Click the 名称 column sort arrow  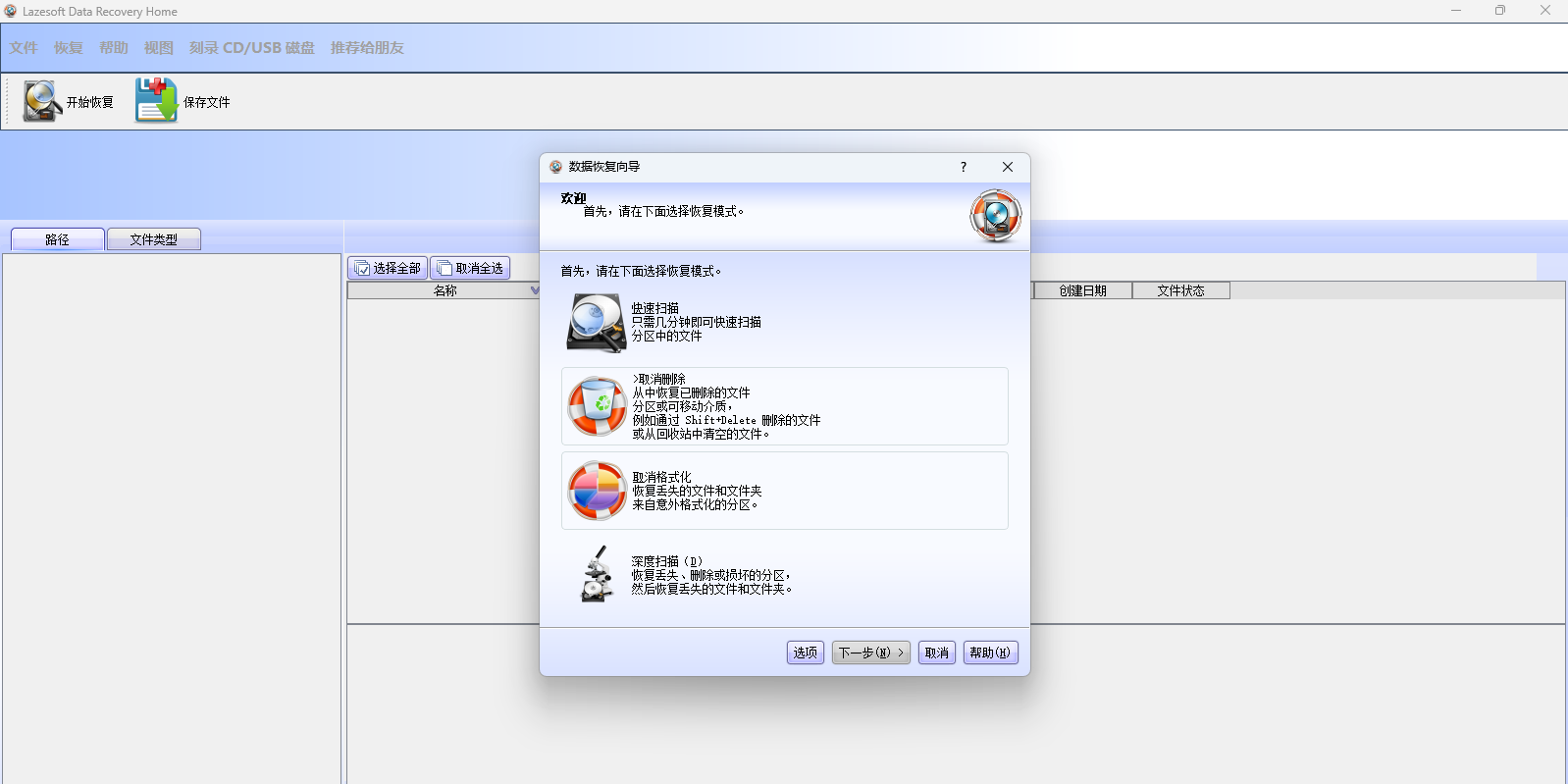coord(535,290)
